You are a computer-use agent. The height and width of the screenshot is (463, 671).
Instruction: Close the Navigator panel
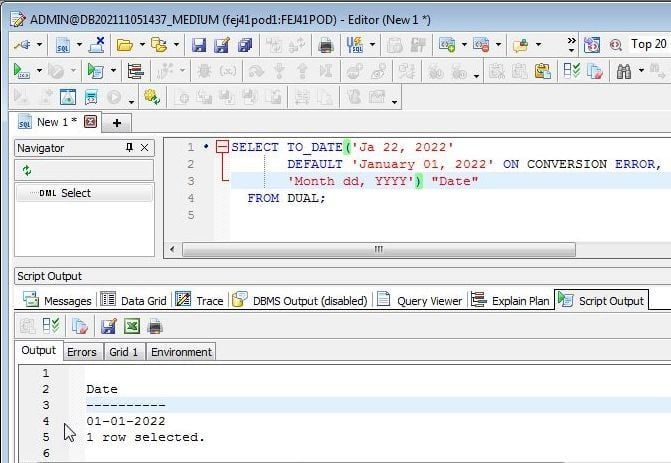(x=145, y=148)
